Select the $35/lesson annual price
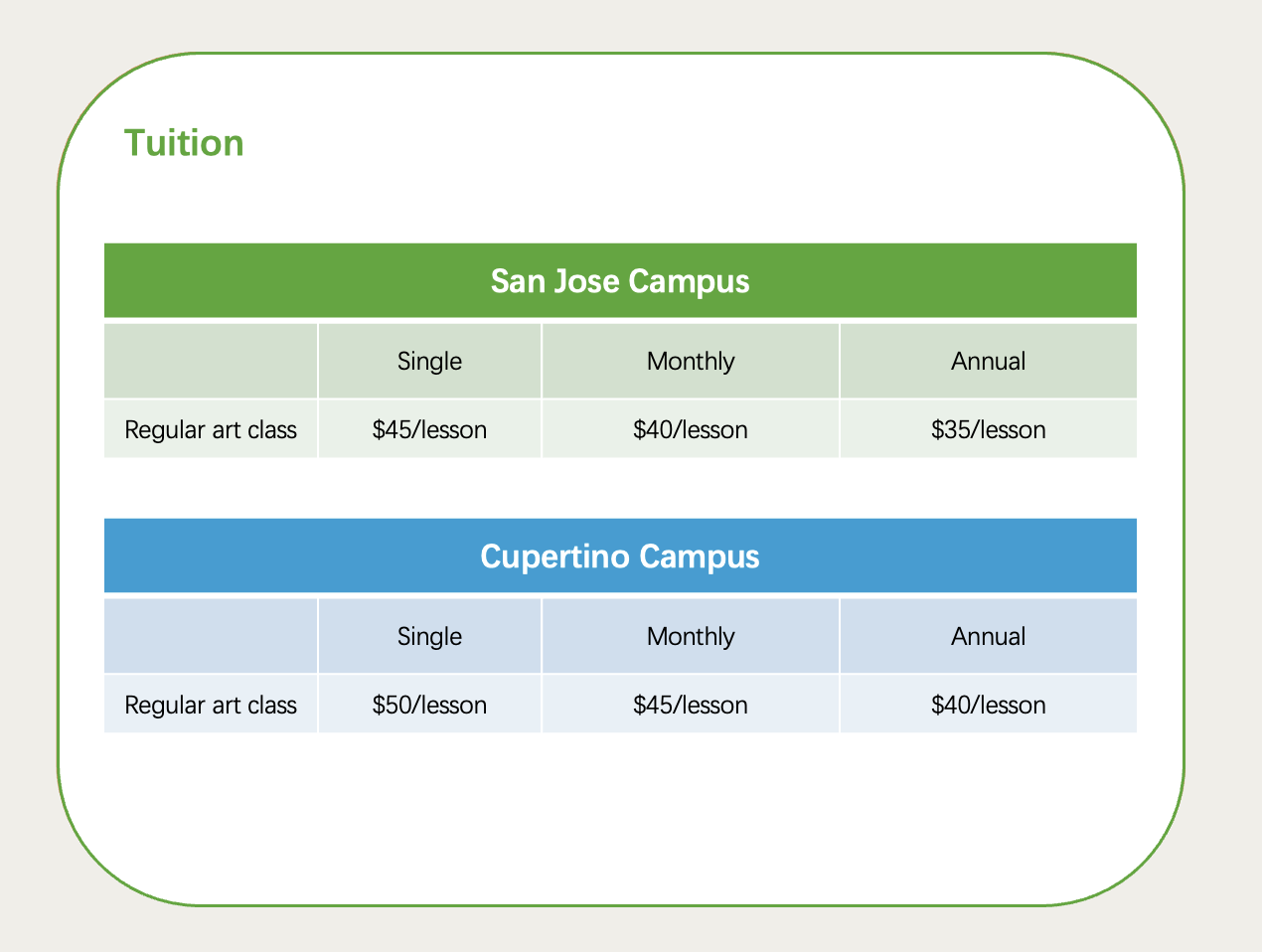 988,429
